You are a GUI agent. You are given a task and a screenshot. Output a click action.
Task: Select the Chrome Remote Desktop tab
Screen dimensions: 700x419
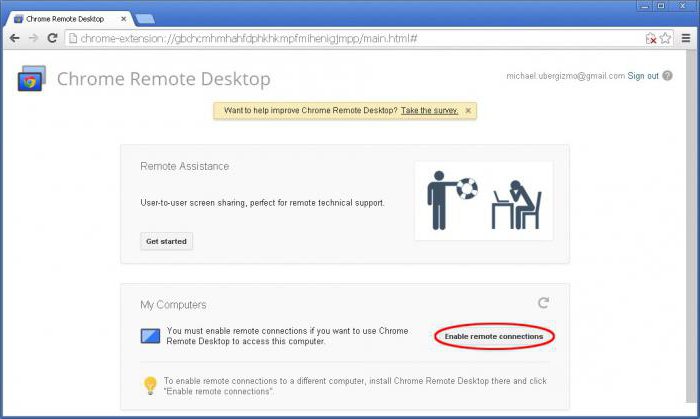pyautogui.click(x=70, y=19)
